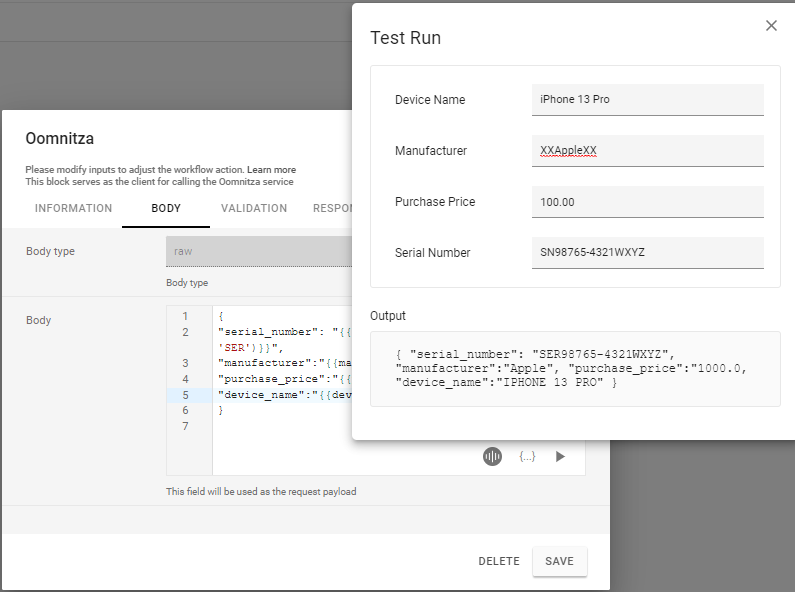Select the Serial Number input field
795x592 pixels.
[x=647, y=253]
